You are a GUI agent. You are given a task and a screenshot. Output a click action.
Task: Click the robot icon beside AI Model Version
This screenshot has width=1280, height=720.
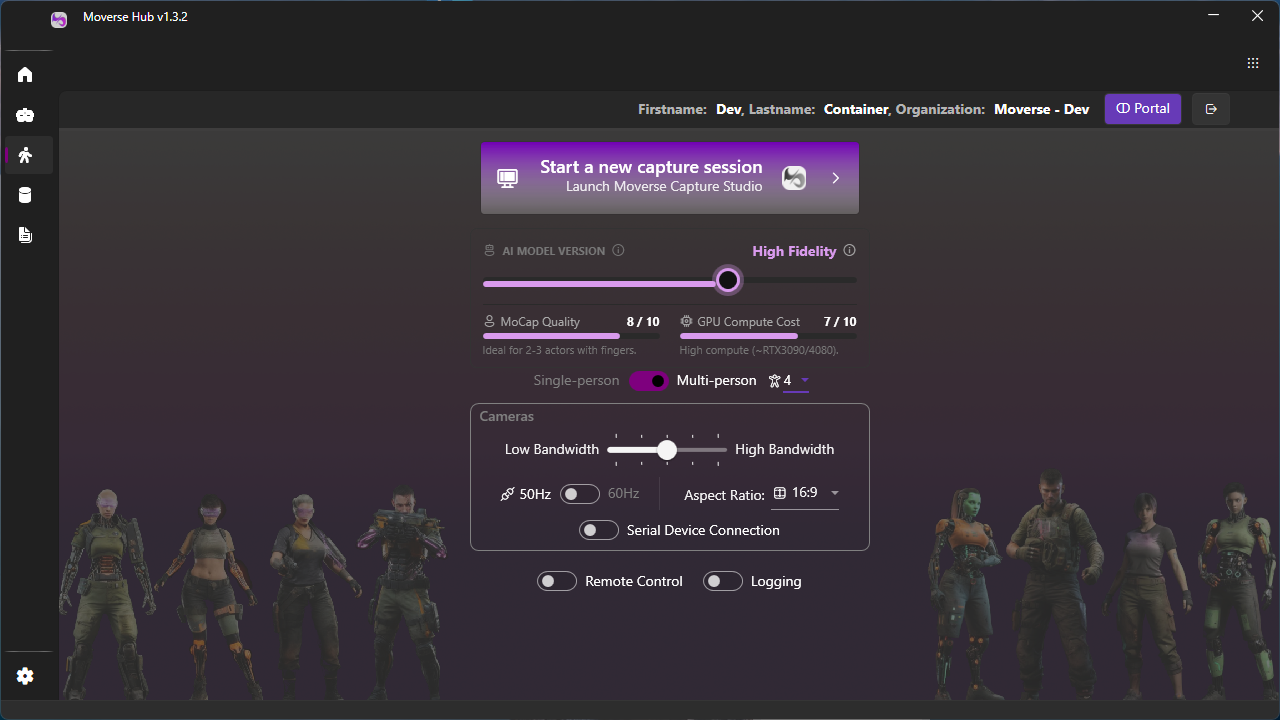[x=489, y=251]
